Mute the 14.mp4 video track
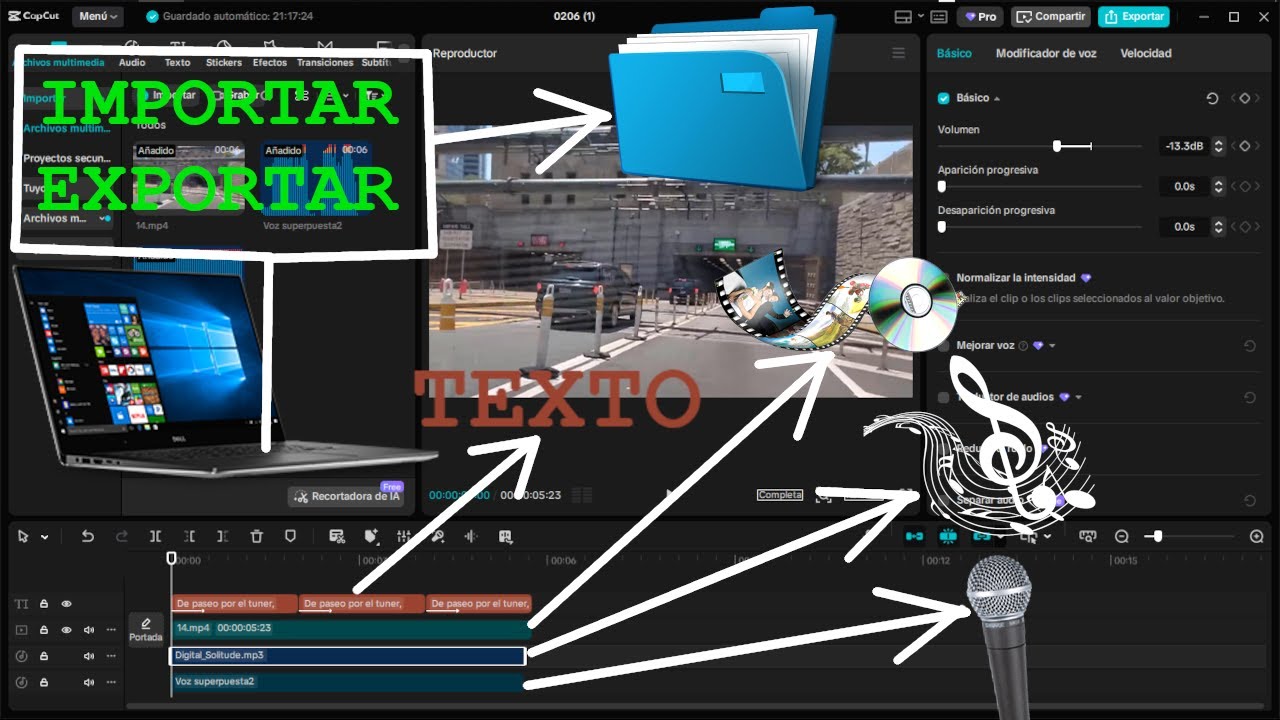 [x=89, y=630]
